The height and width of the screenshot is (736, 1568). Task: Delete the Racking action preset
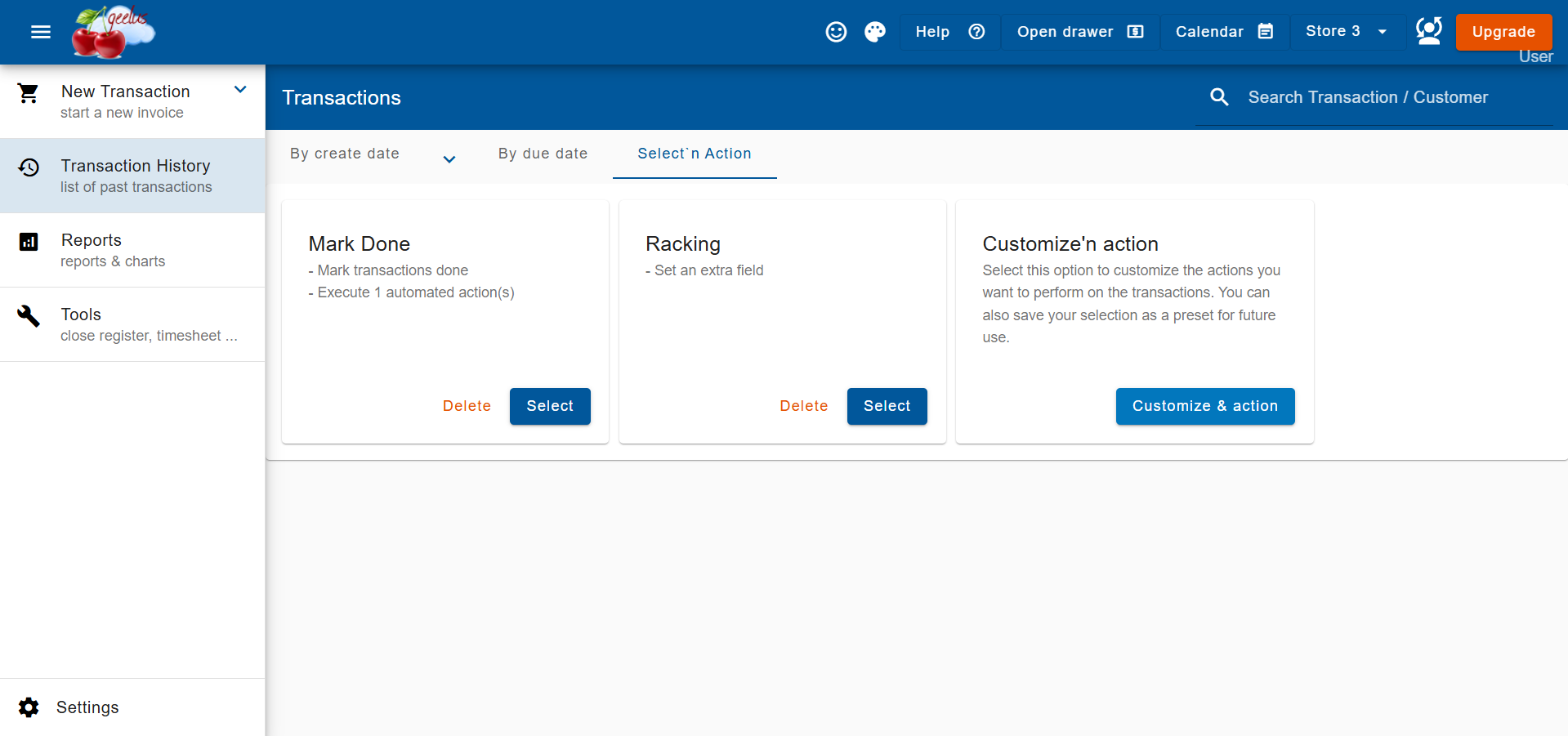coord(803,406)
